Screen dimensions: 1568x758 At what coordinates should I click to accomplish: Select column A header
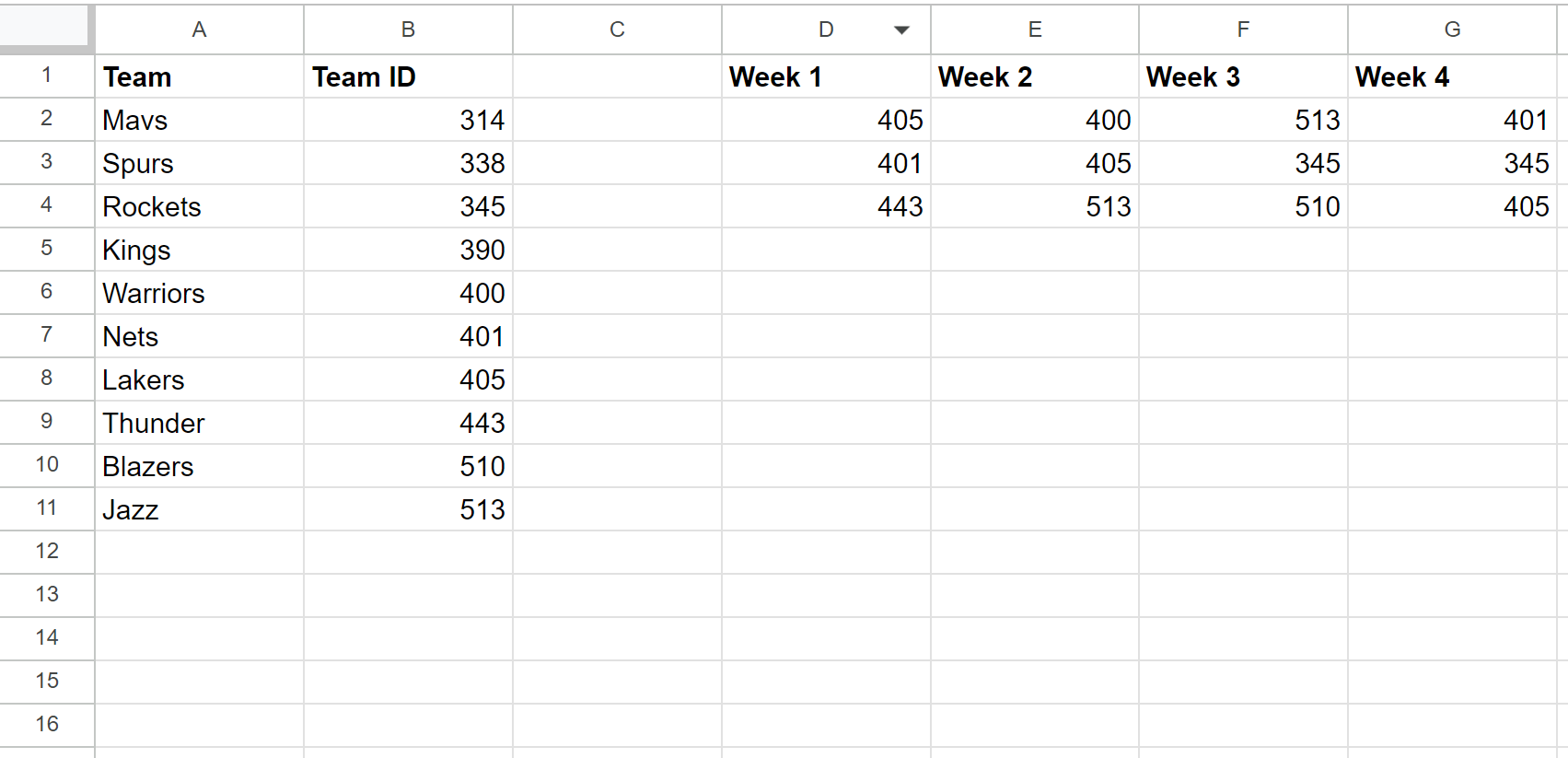pos(199,29)
